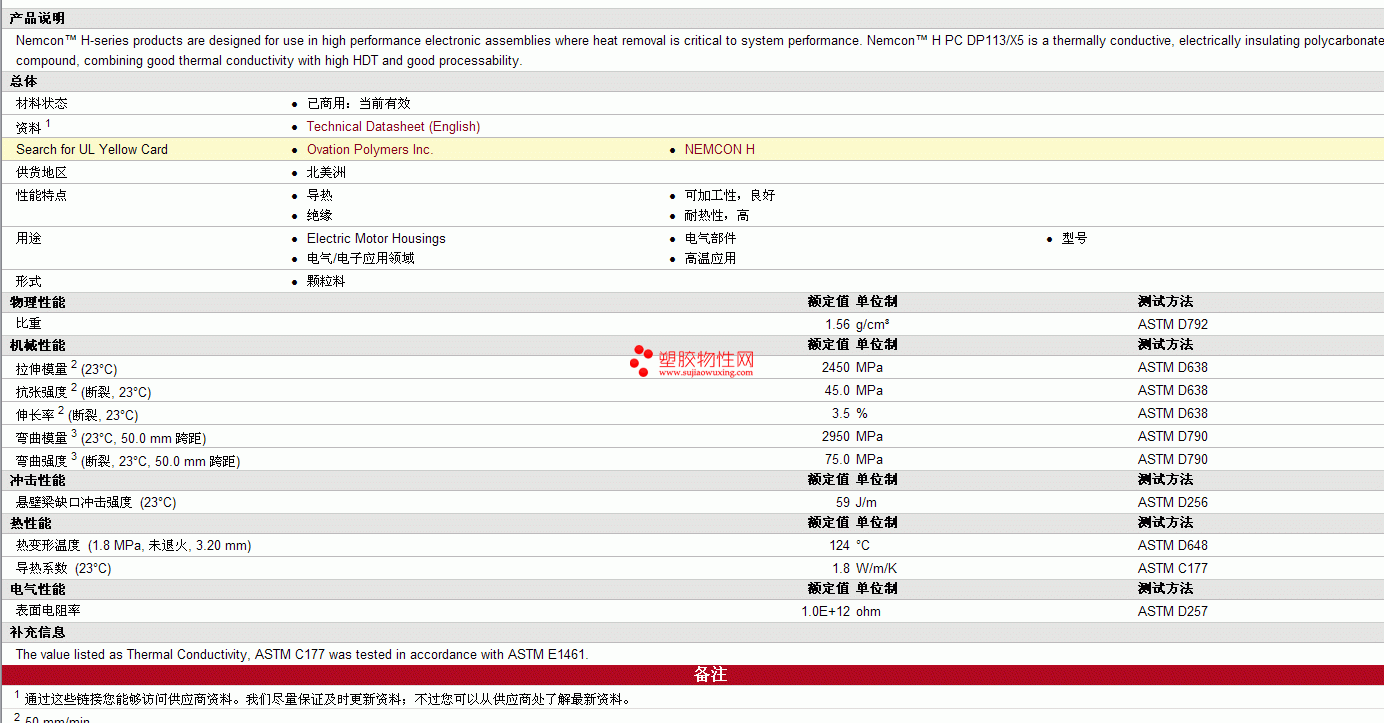
Task: Select the 1.0E+12 surface resistivity value
Action: click(826, 612)
